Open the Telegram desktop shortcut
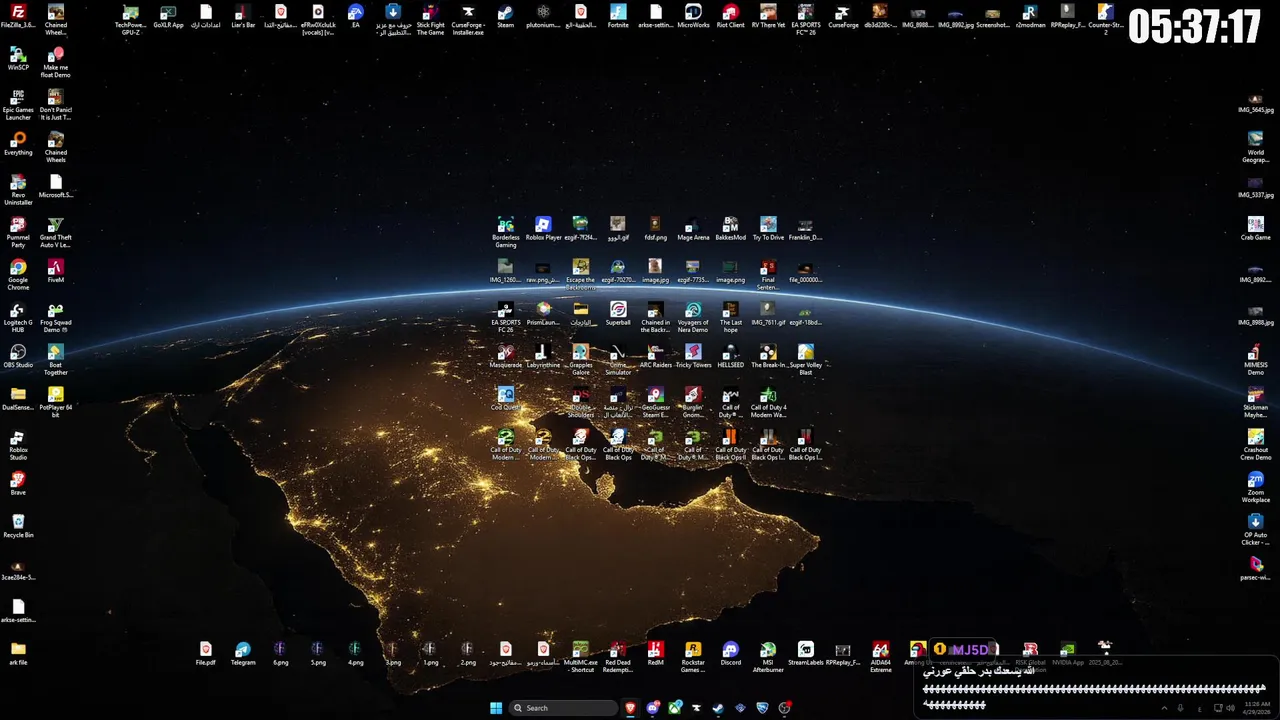Screen dimensions: 1280x720 tap(243, 653)
